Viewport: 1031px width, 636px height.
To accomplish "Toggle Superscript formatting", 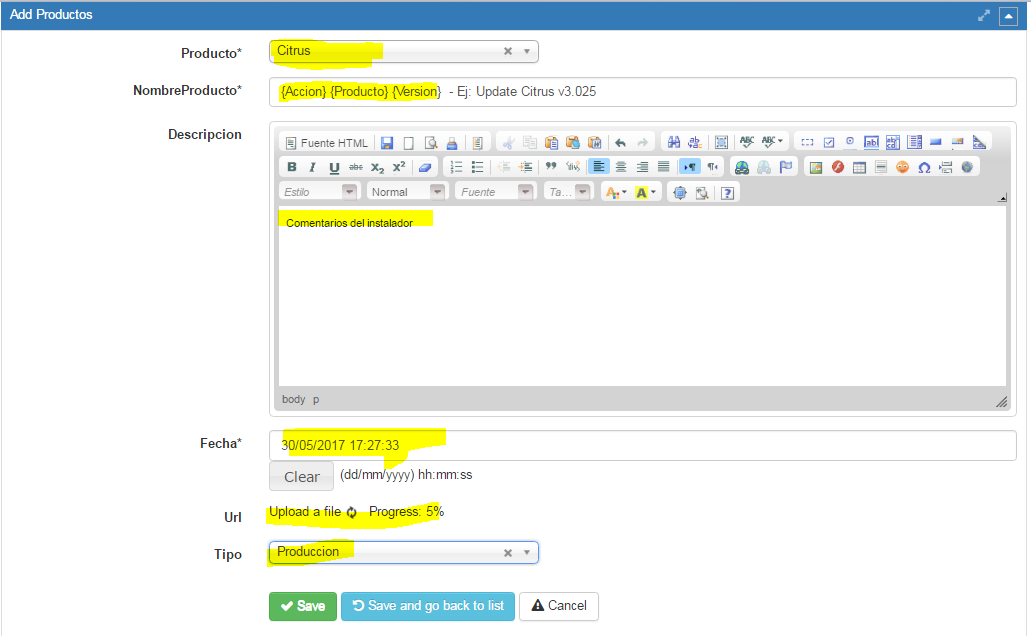I will (x=399, y=167).
